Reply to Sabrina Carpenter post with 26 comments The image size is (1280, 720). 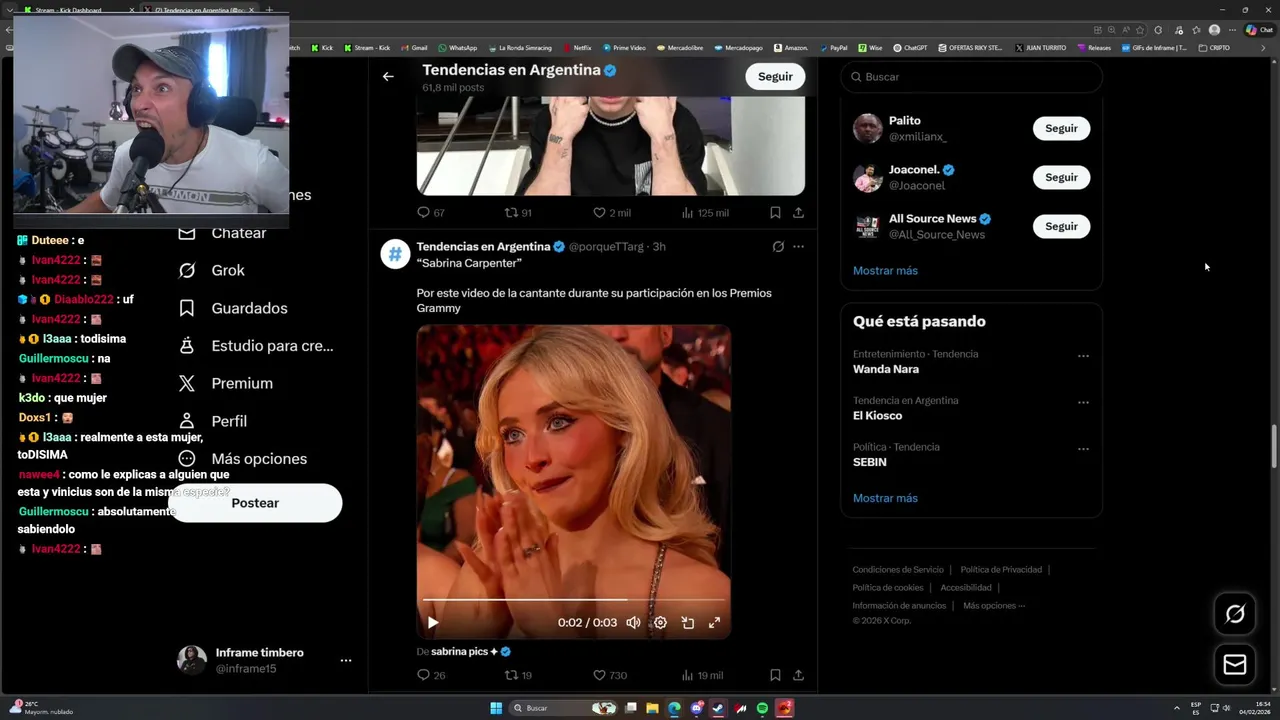[431, 675]
